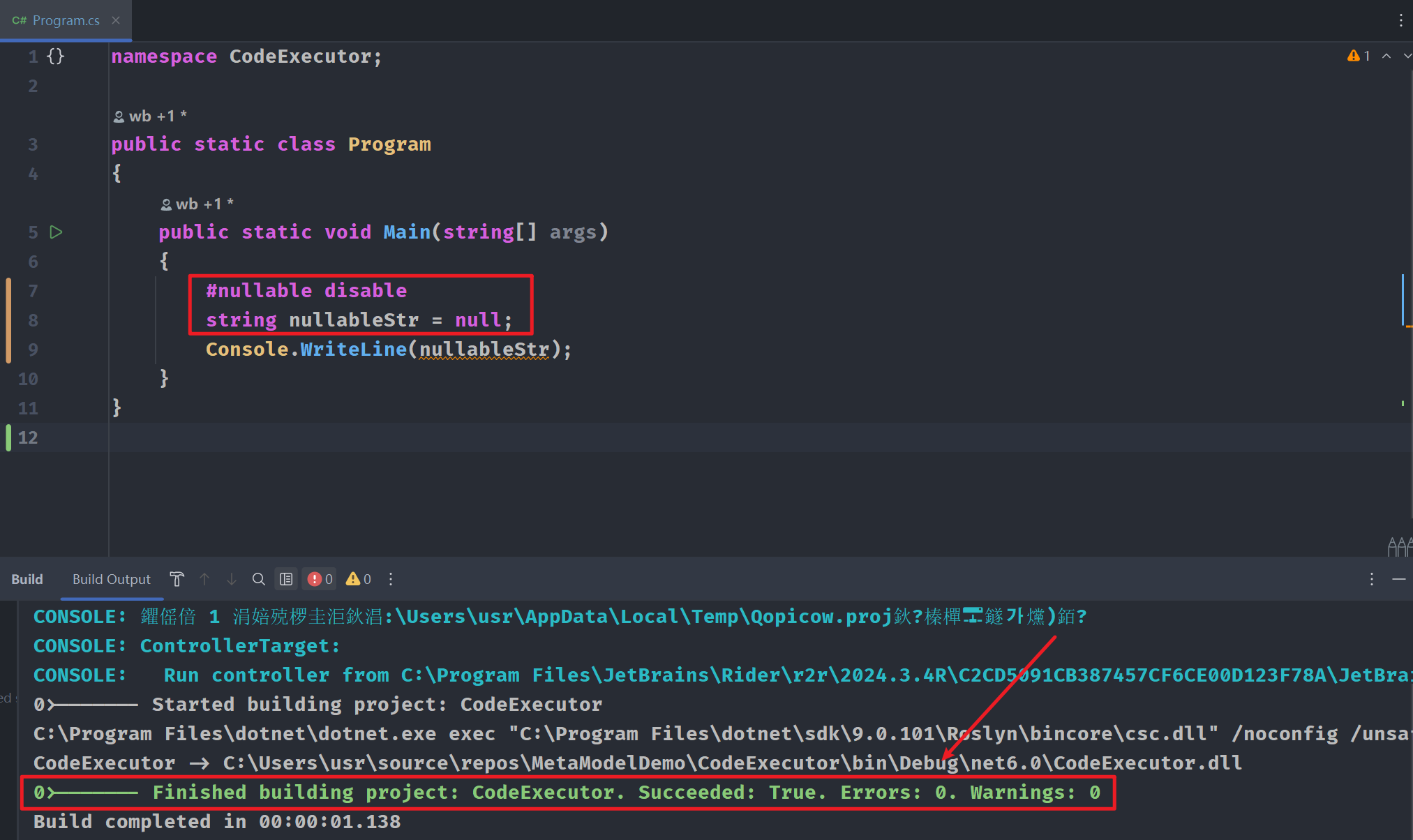Screen dimensions: 1413x840
Task: Click the hammer build icon
Action: coord(177,579)
